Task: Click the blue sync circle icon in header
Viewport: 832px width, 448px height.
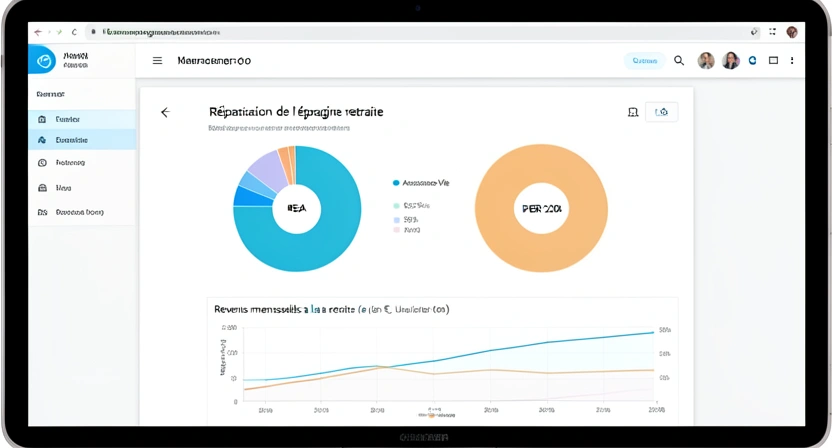Action: [x=752, y=61]
